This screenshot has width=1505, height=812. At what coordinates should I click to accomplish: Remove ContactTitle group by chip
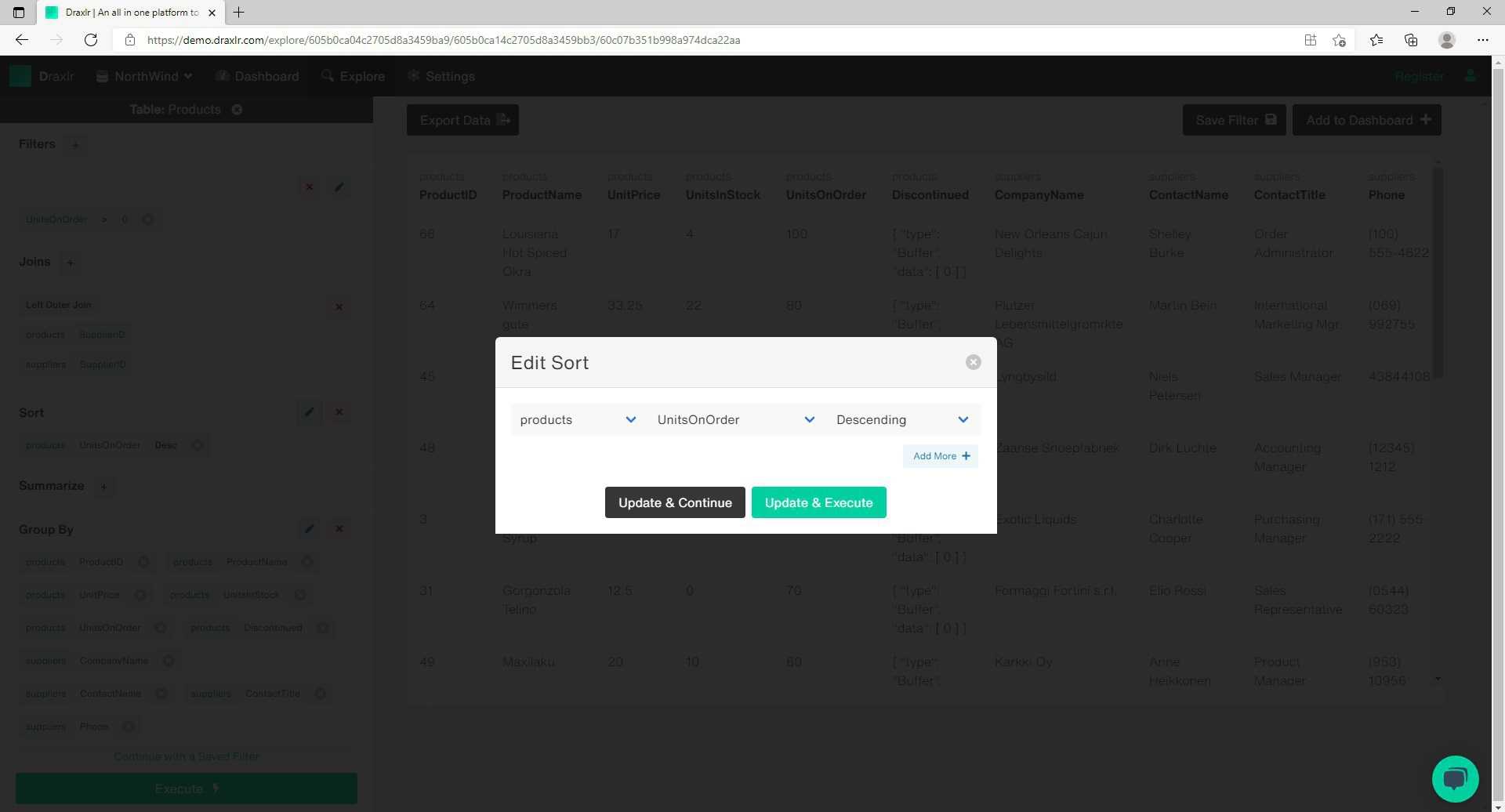point(320,694)
